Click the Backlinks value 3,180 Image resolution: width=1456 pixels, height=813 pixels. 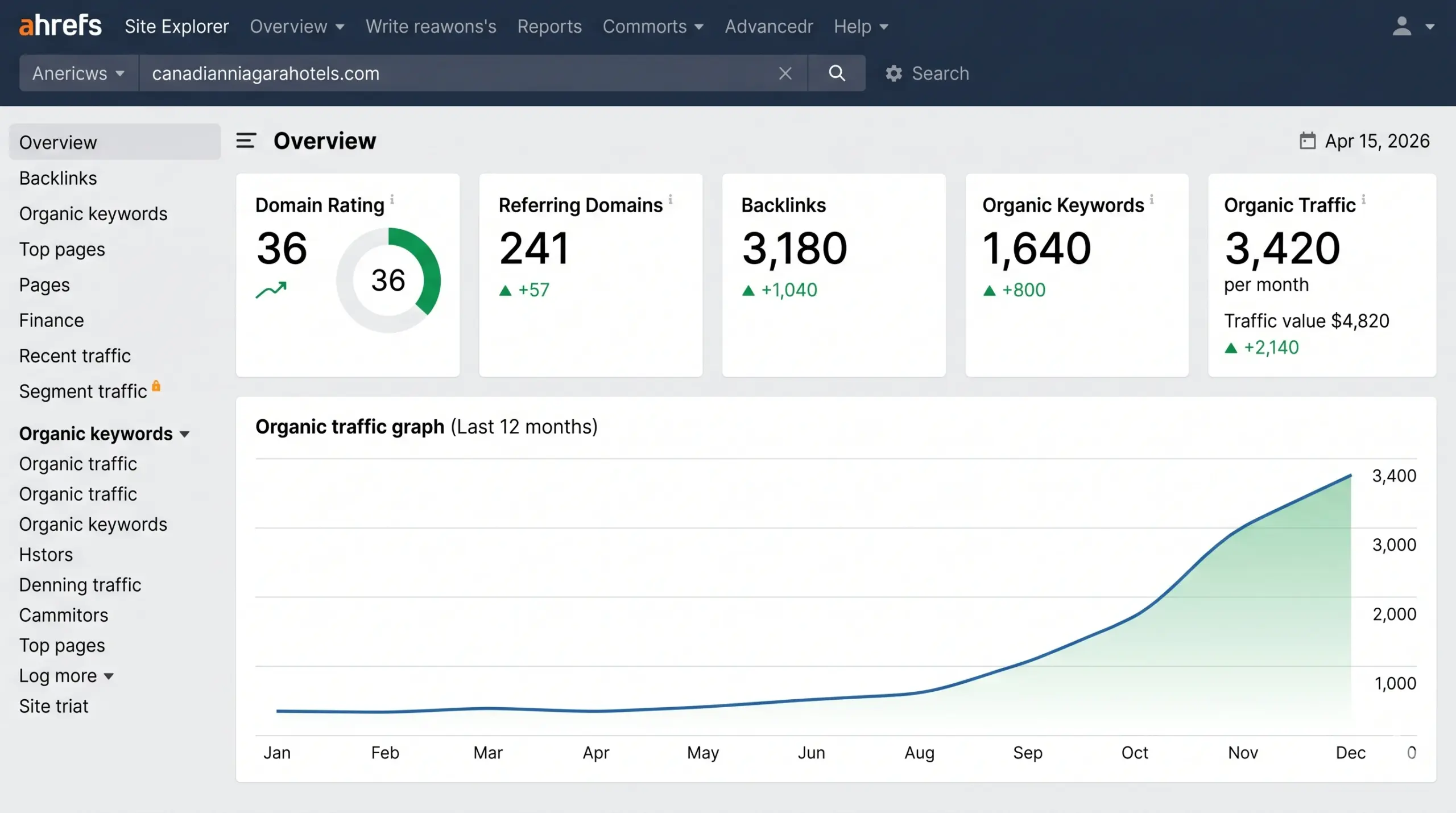click(x=795, y=249)
